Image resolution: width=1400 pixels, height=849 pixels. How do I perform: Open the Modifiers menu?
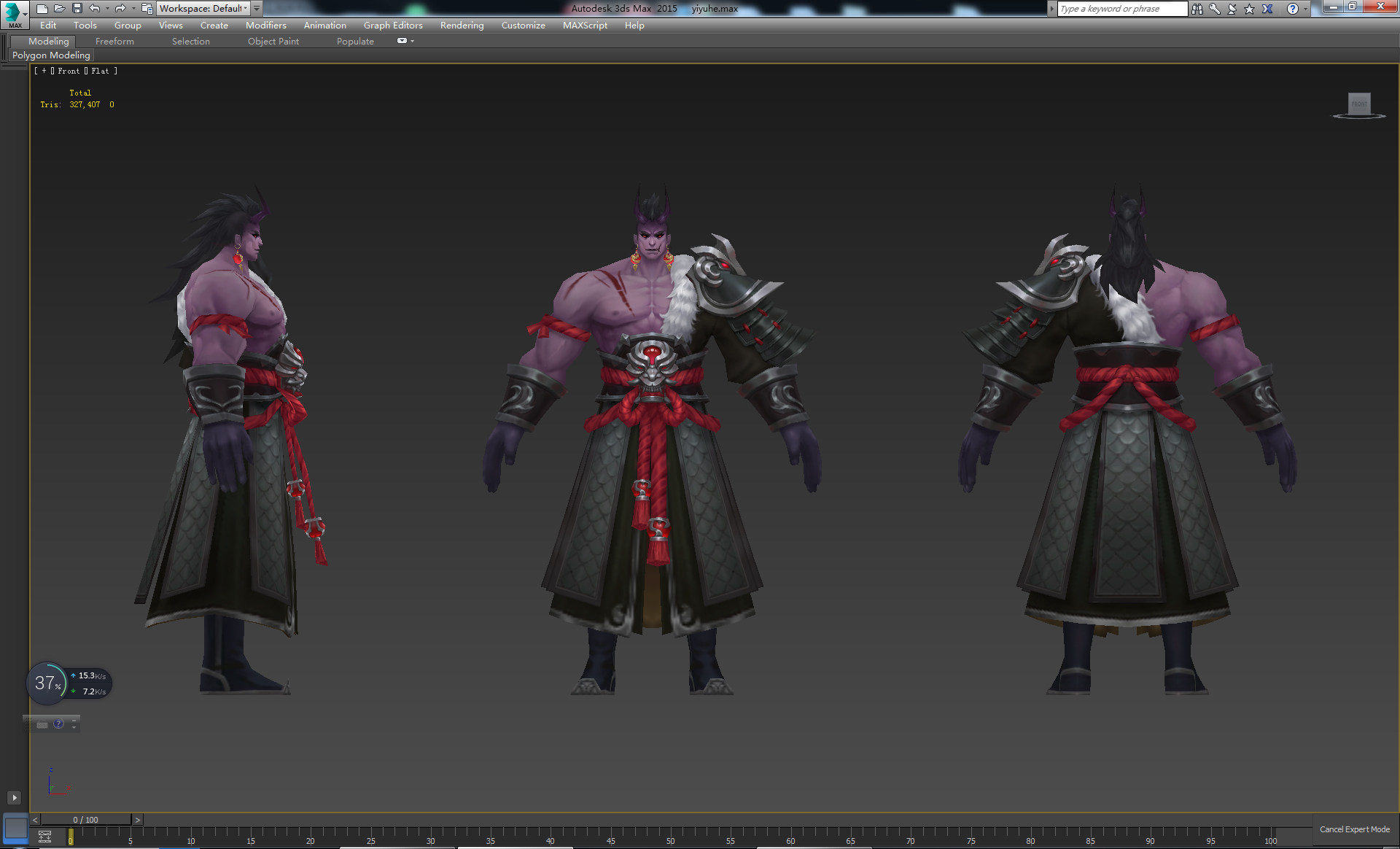coord(265,25)
